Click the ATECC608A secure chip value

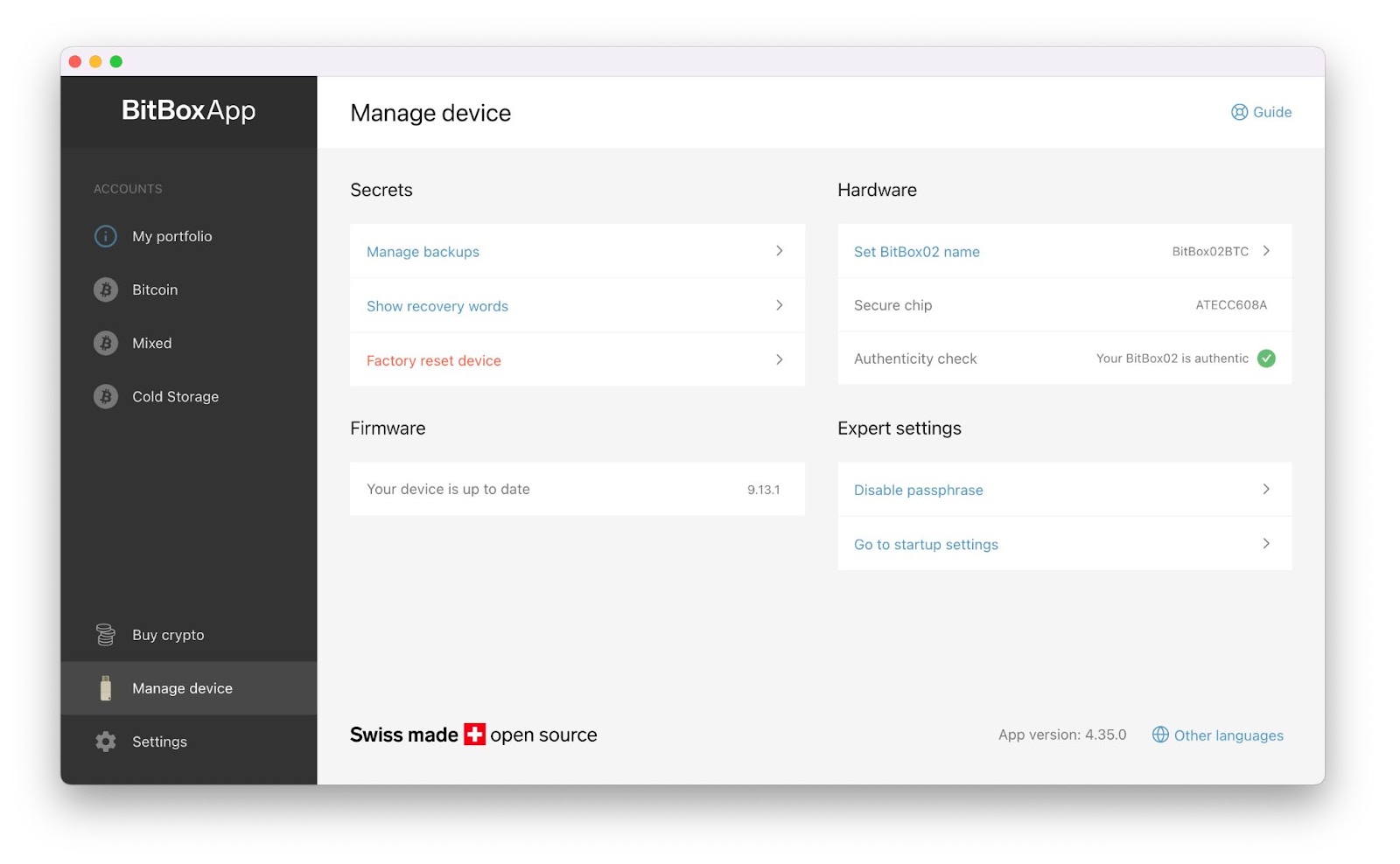(x=1231, y=304)
